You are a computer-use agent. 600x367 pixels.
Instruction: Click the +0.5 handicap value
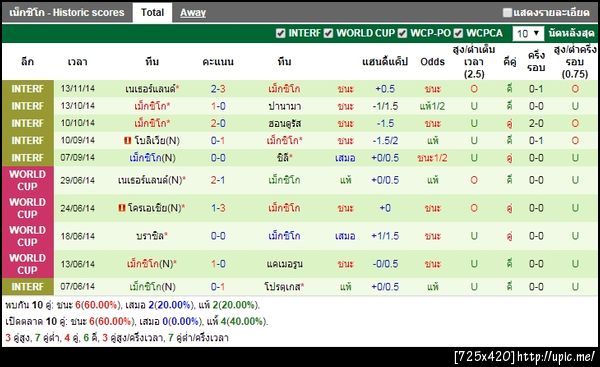385,89
